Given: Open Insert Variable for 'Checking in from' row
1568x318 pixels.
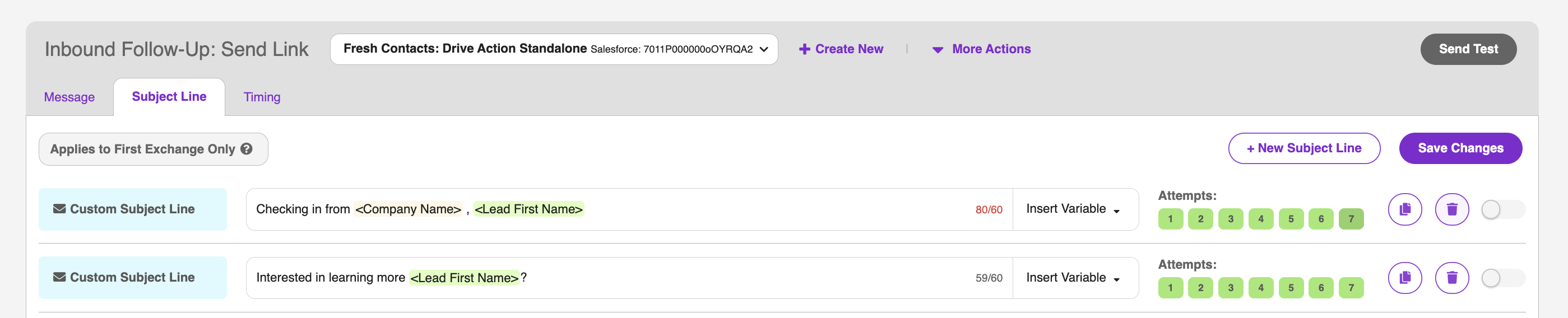Looking at the screenshot, I should 1075,209.
